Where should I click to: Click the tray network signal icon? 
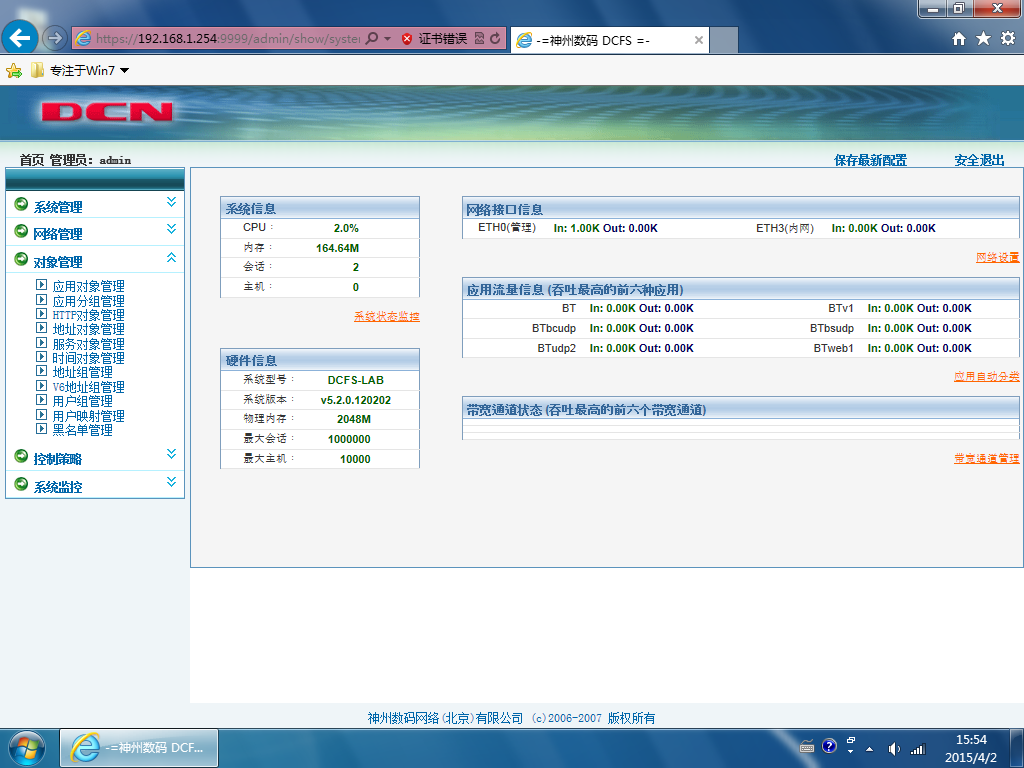(918, 748)
